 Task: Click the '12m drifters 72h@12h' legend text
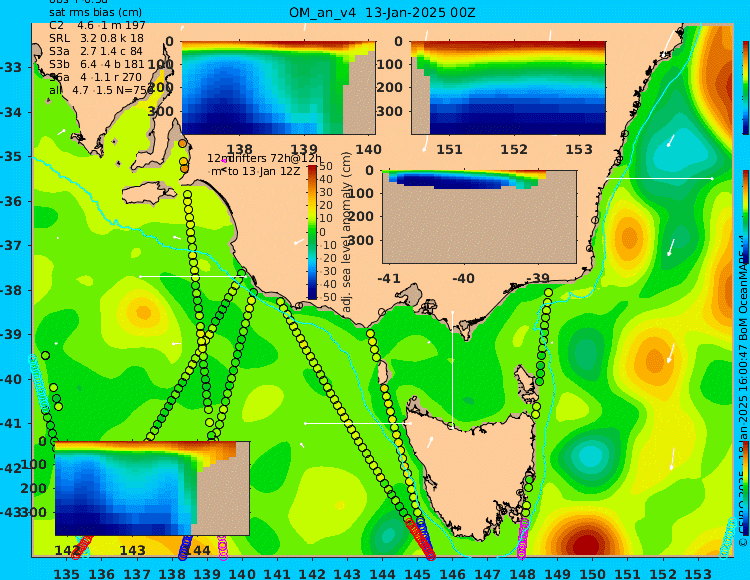[x=265, y=158]
